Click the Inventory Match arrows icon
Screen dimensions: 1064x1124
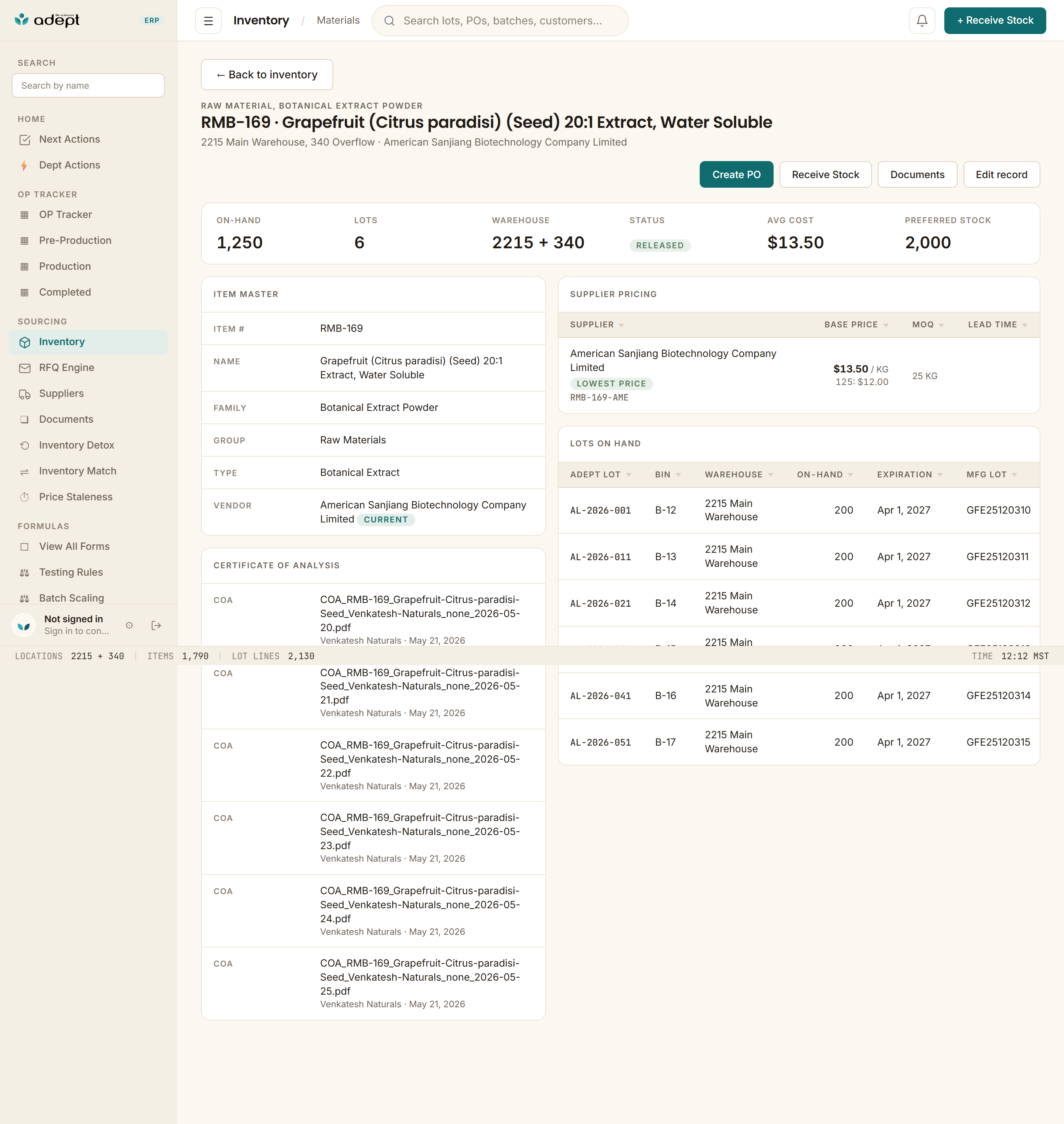24,472
